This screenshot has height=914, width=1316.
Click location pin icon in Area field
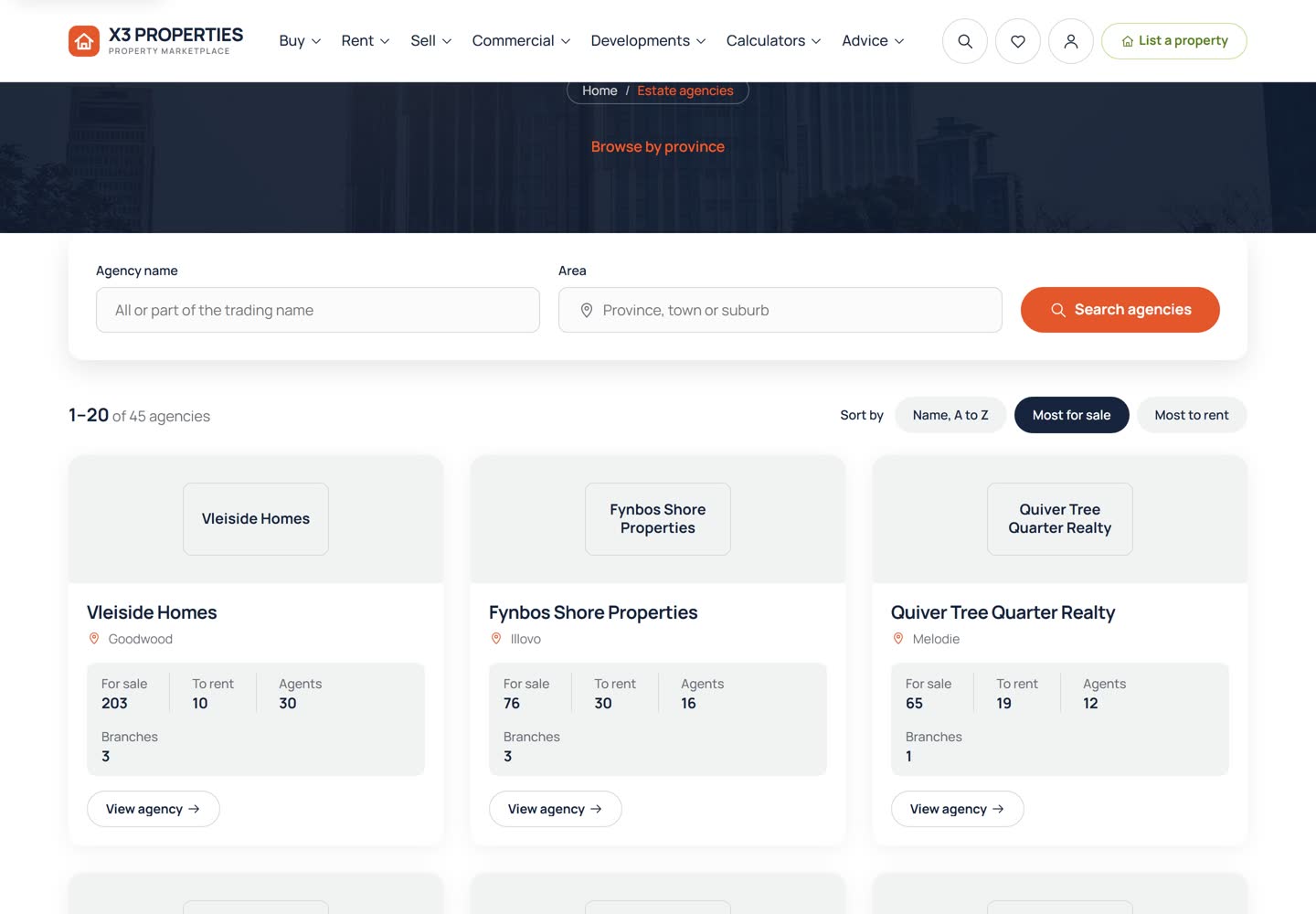587,310
